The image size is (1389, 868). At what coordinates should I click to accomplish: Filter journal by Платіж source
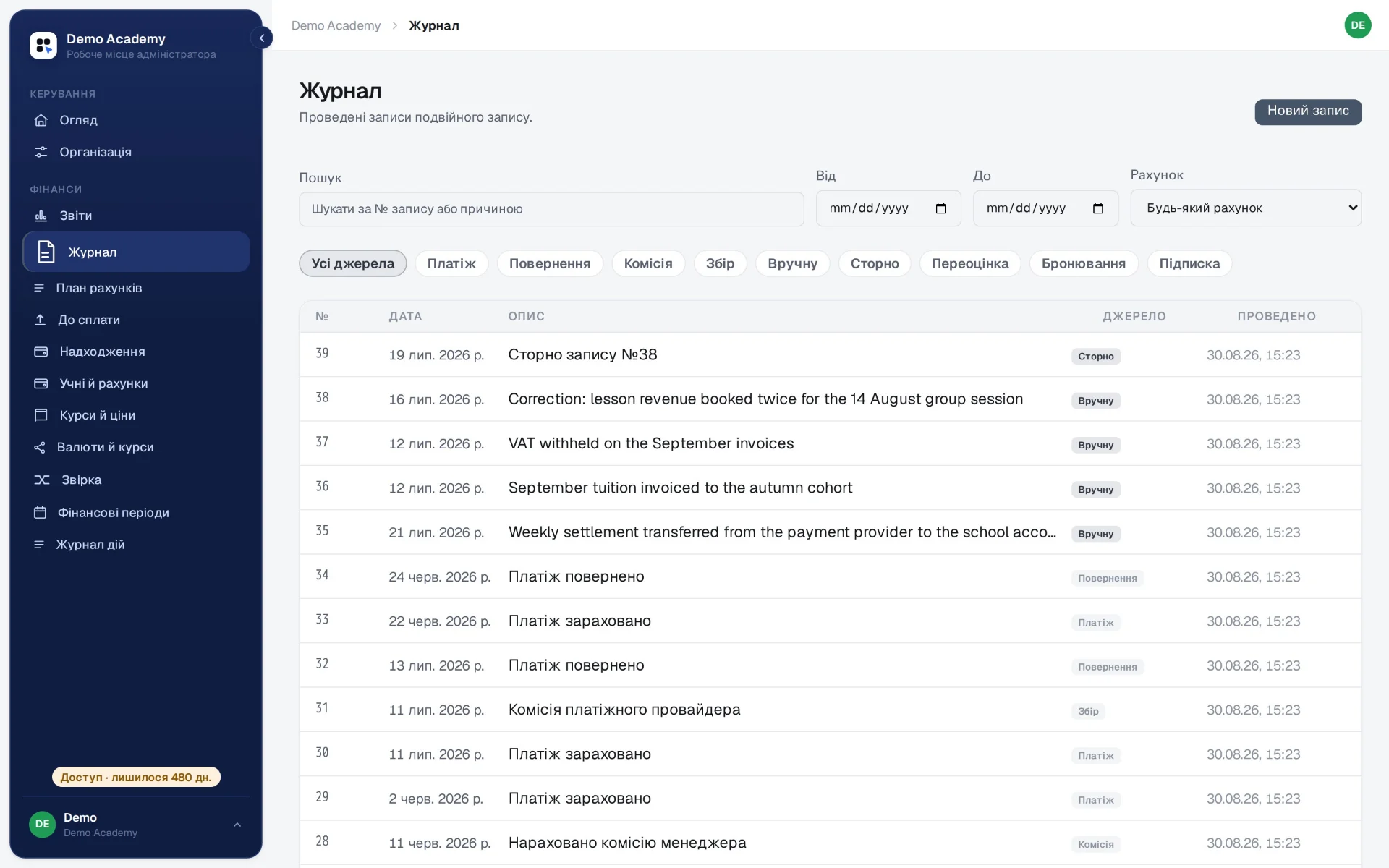click(x=451, y=263)
